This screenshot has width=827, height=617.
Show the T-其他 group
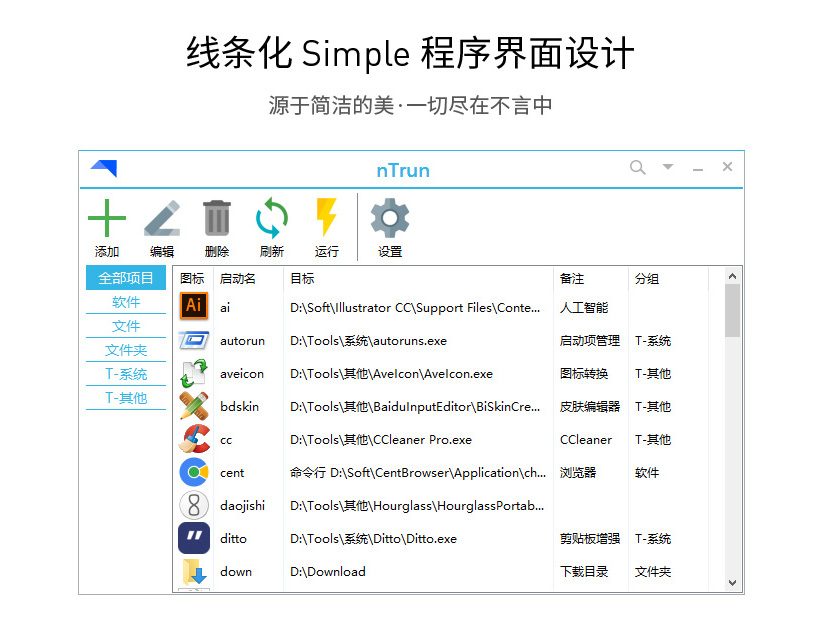(126, 398)
